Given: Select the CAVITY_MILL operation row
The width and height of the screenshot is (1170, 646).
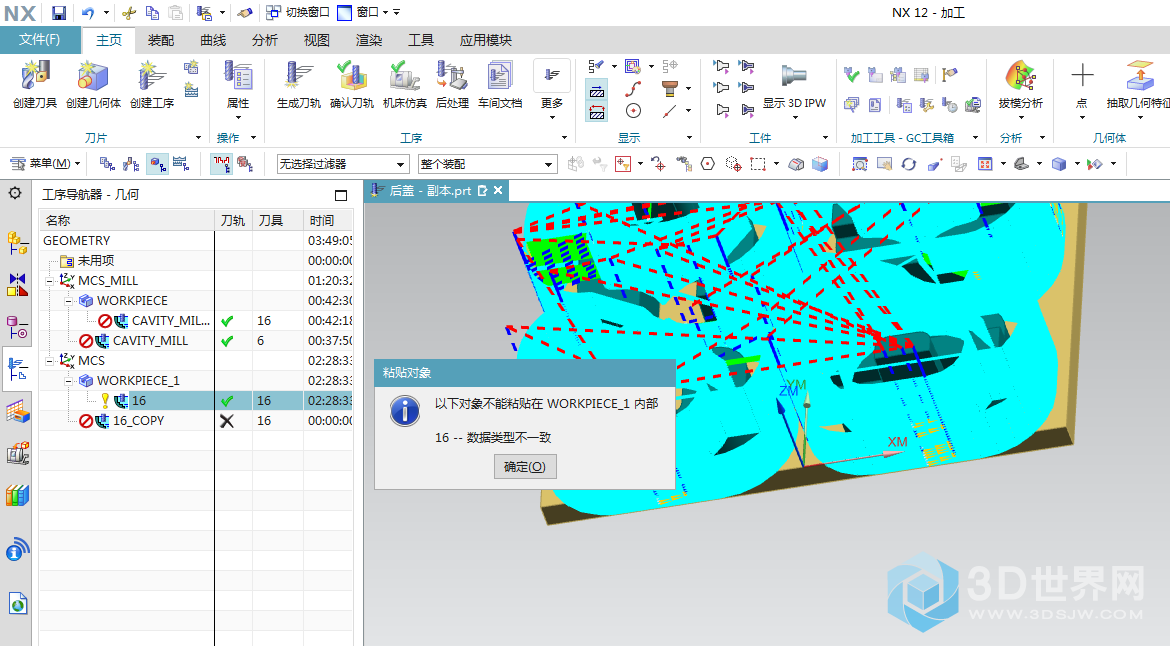Looking at the screenshot, I should (195, 341).
